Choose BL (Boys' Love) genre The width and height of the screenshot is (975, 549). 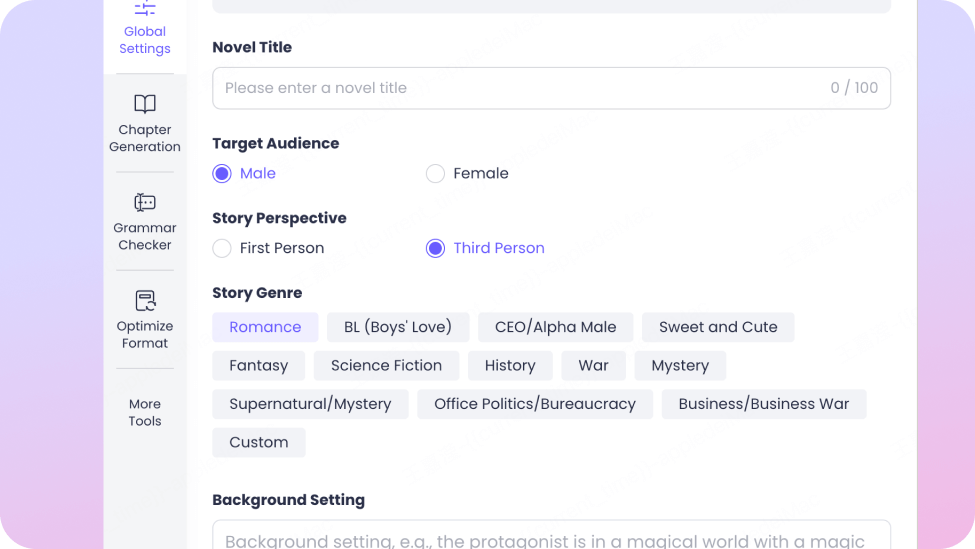click(x=398, y=327)
